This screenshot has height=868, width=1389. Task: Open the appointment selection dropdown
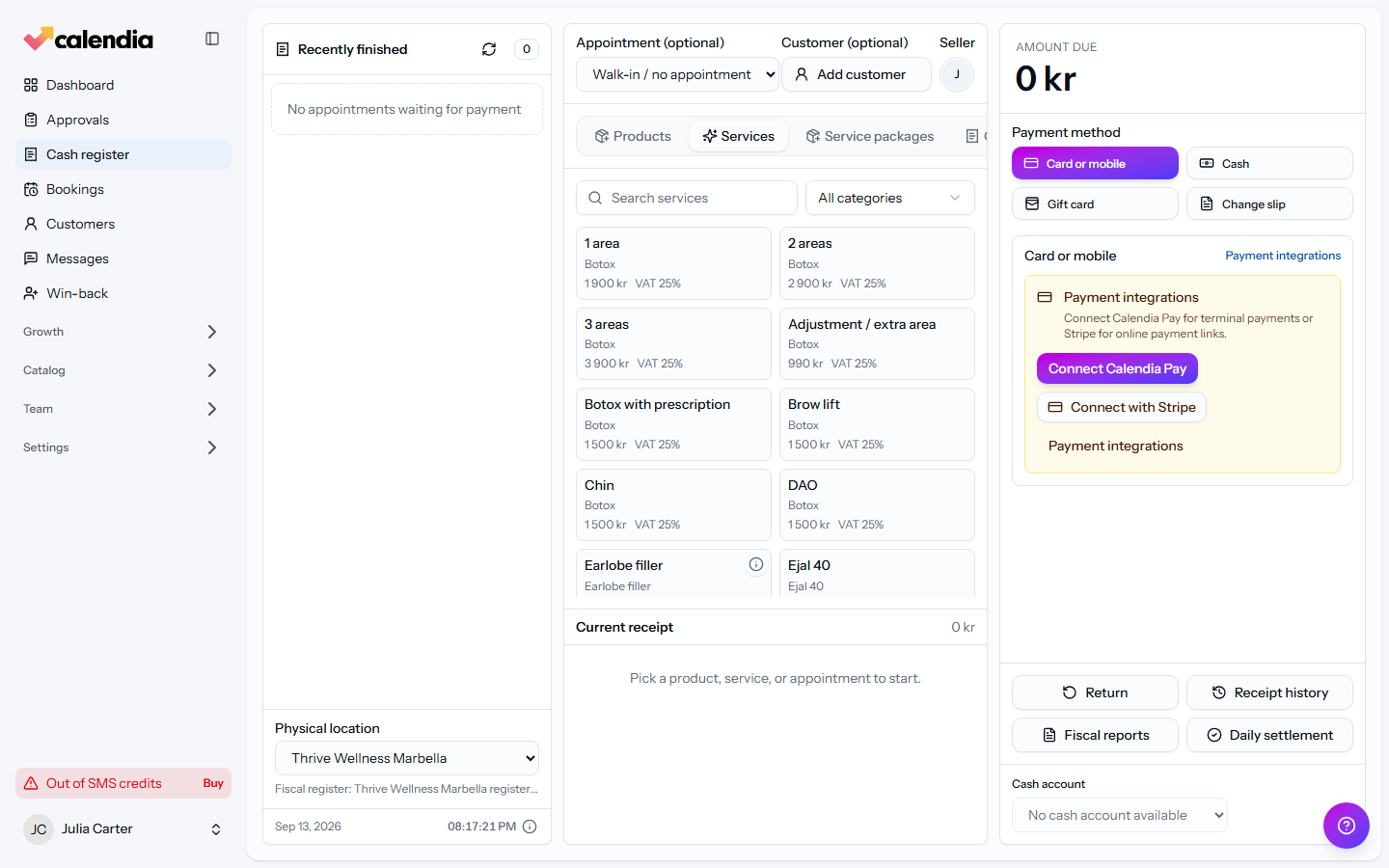[677, 74]
